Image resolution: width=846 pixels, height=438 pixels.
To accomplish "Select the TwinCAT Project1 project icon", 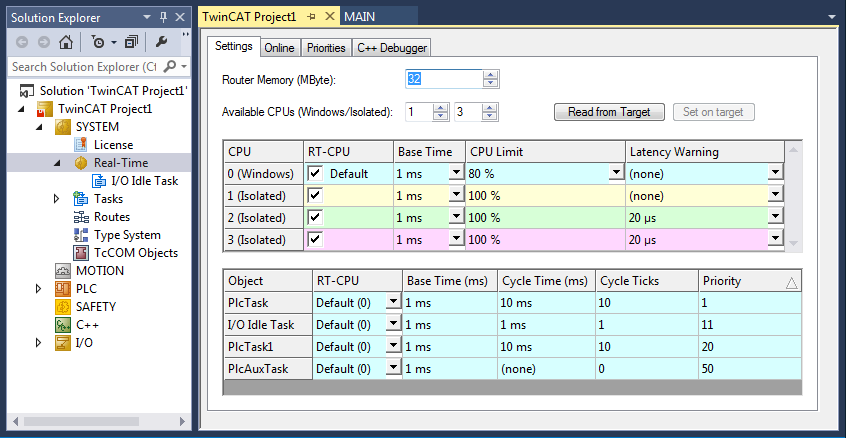I will 44,109.
